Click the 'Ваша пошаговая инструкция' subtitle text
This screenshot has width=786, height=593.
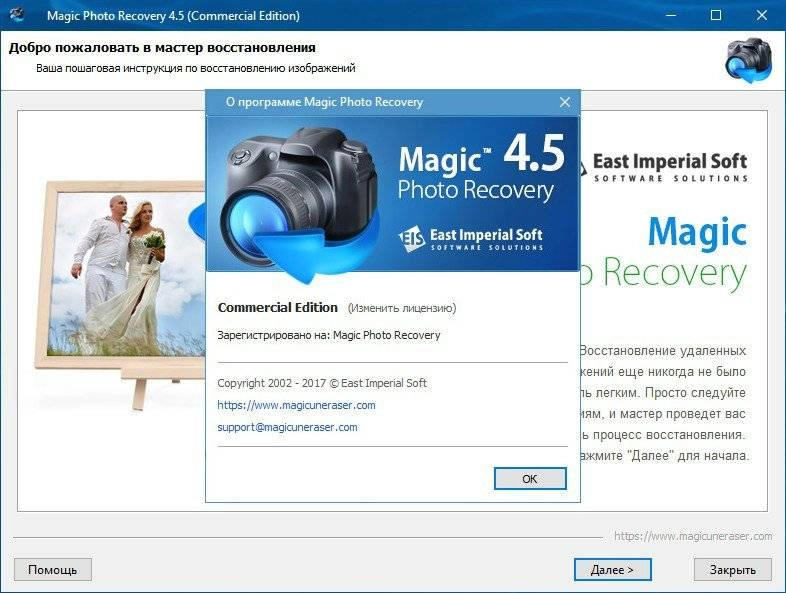tap(195, 68)
